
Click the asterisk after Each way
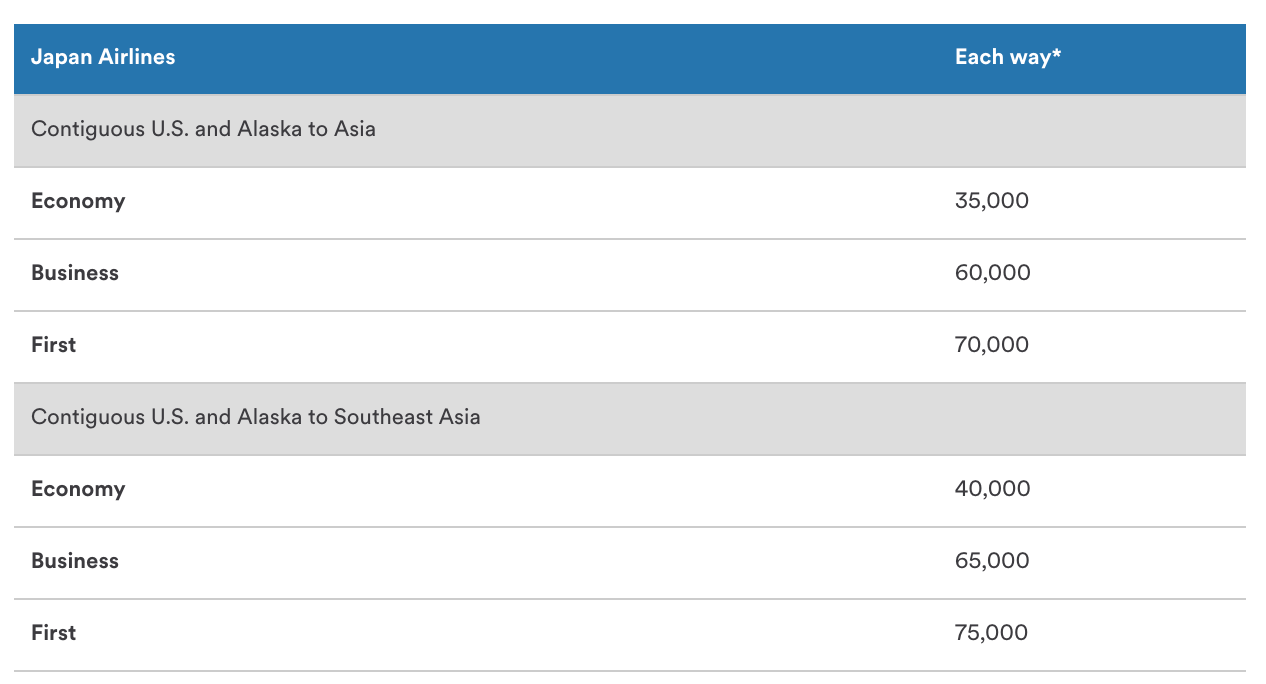pyautogui.click(x=1056, y=54)
